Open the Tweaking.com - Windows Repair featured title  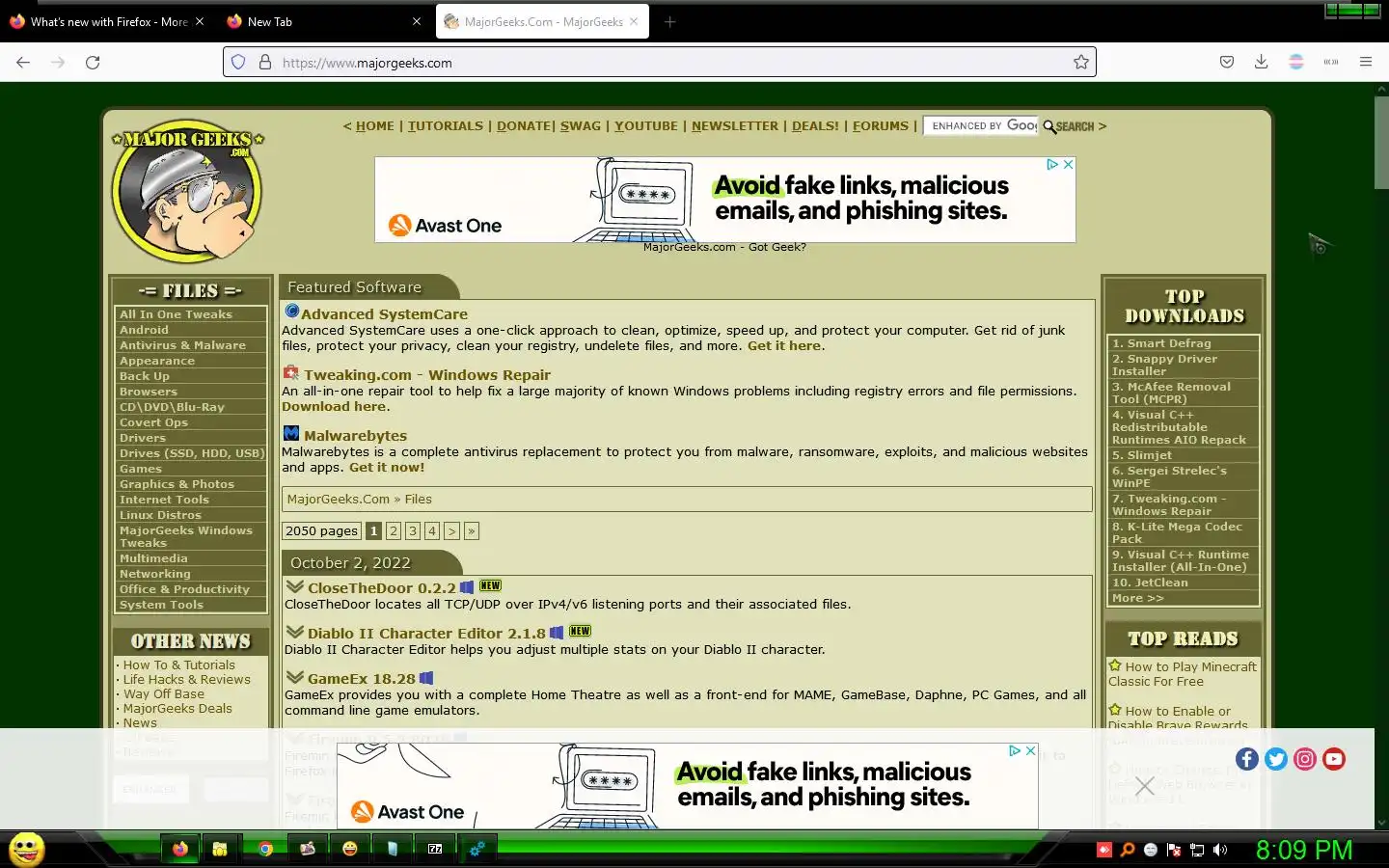[x=427, y=375]
